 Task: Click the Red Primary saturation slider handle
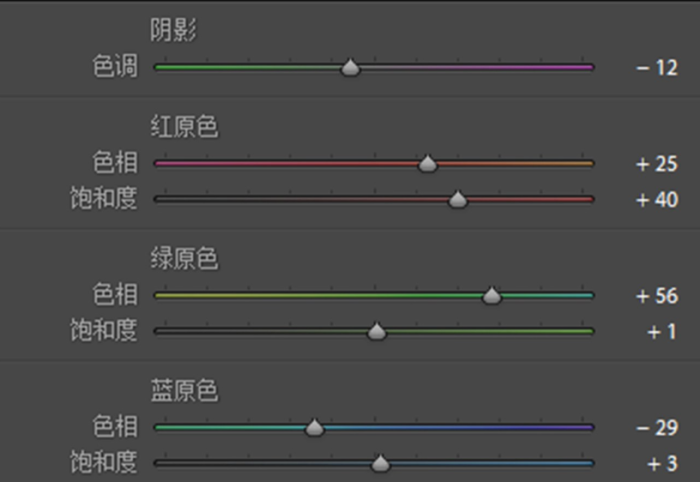458,200
